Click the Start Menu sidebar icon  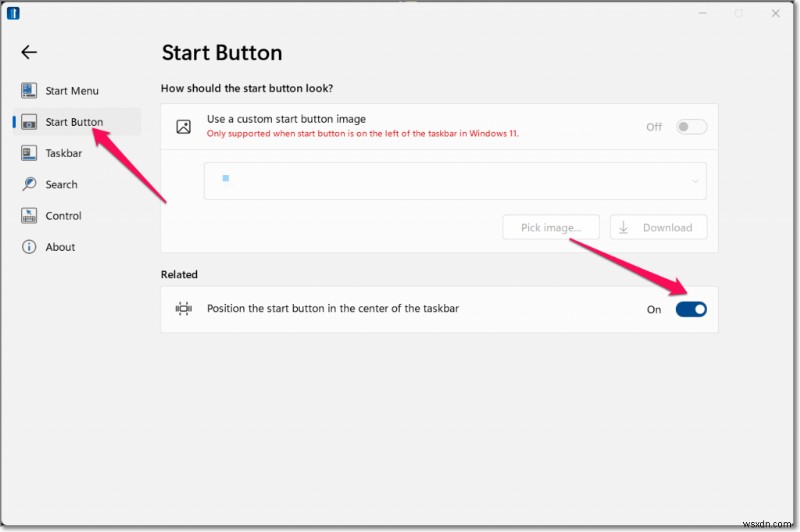[x=28, y=91]
